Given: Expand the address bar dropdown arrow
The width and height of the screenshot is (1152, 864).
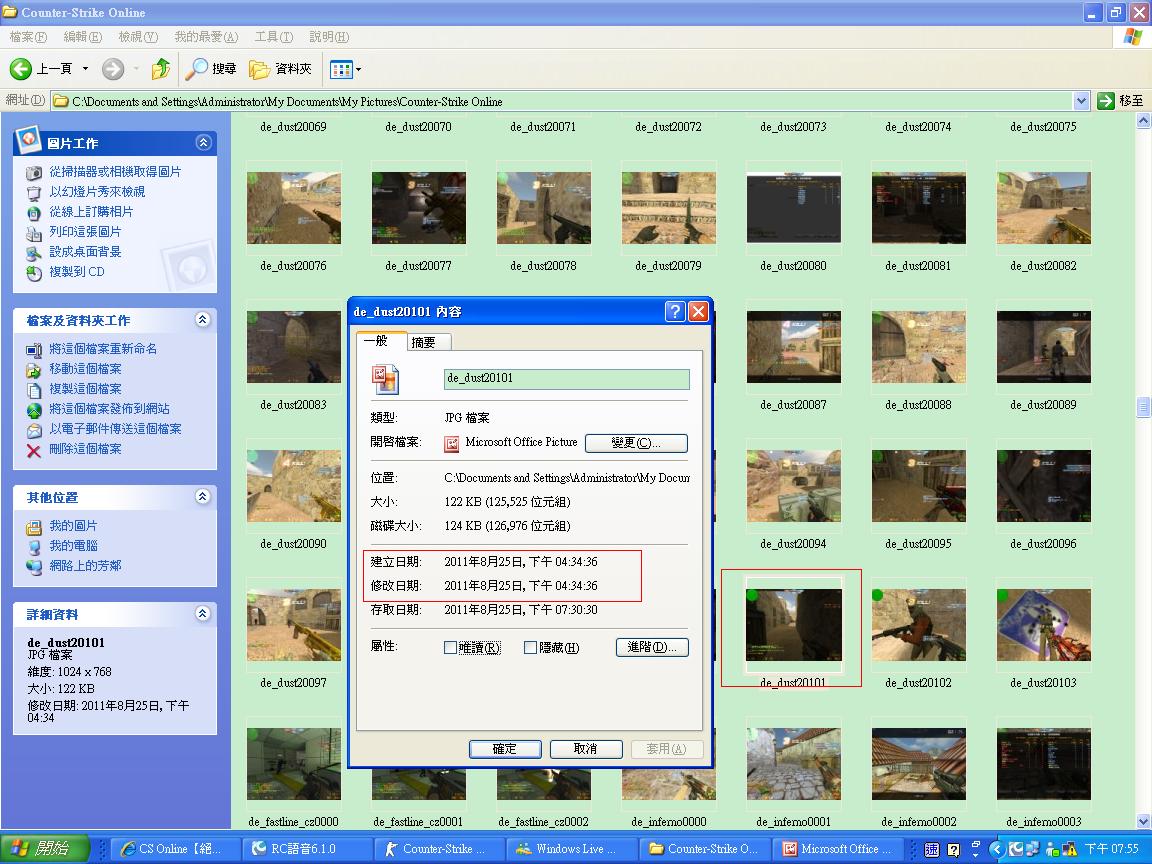Looking at the screenshot, I should coord(1081,101).
